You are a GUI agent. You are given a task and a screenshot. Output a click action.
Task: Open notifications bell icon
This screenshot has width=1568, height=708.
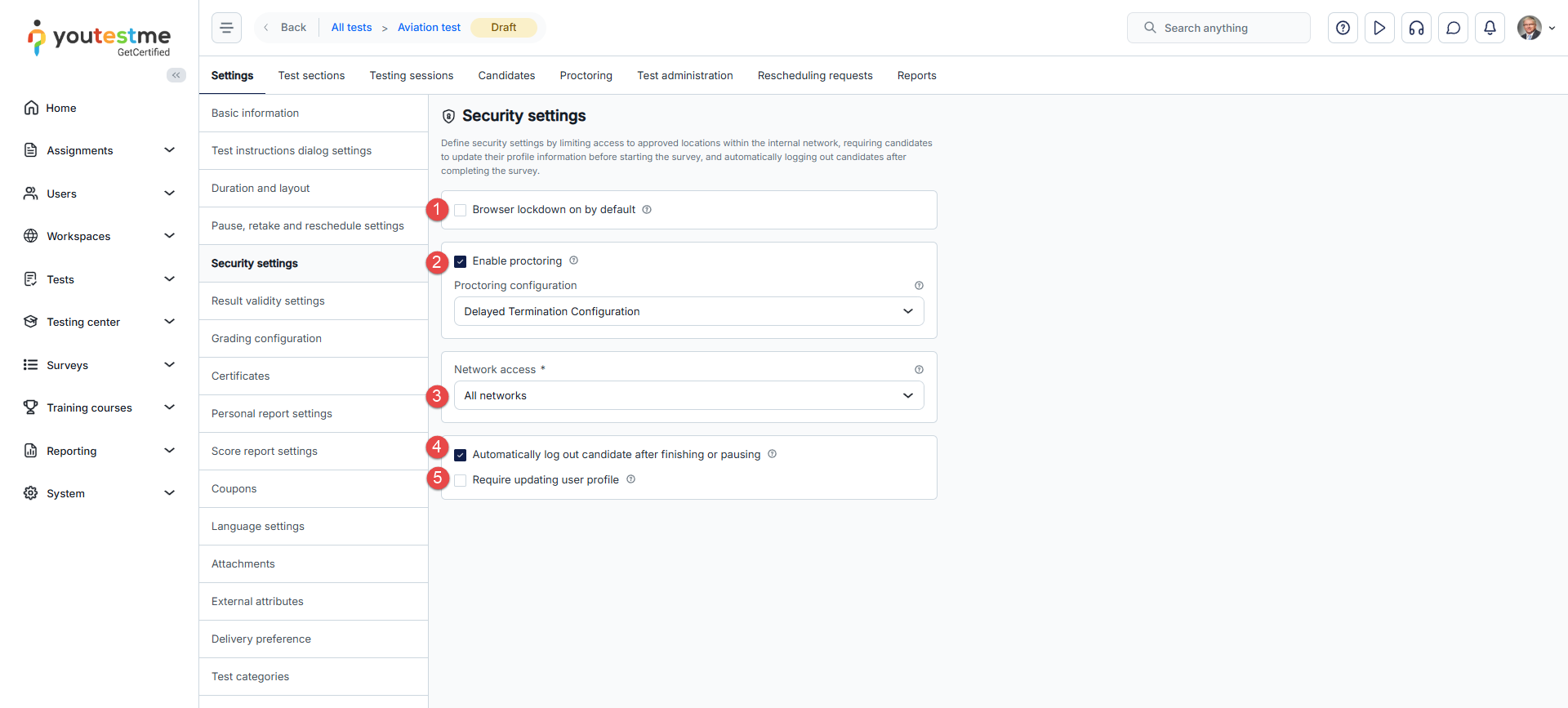(x=1490, y=28)
